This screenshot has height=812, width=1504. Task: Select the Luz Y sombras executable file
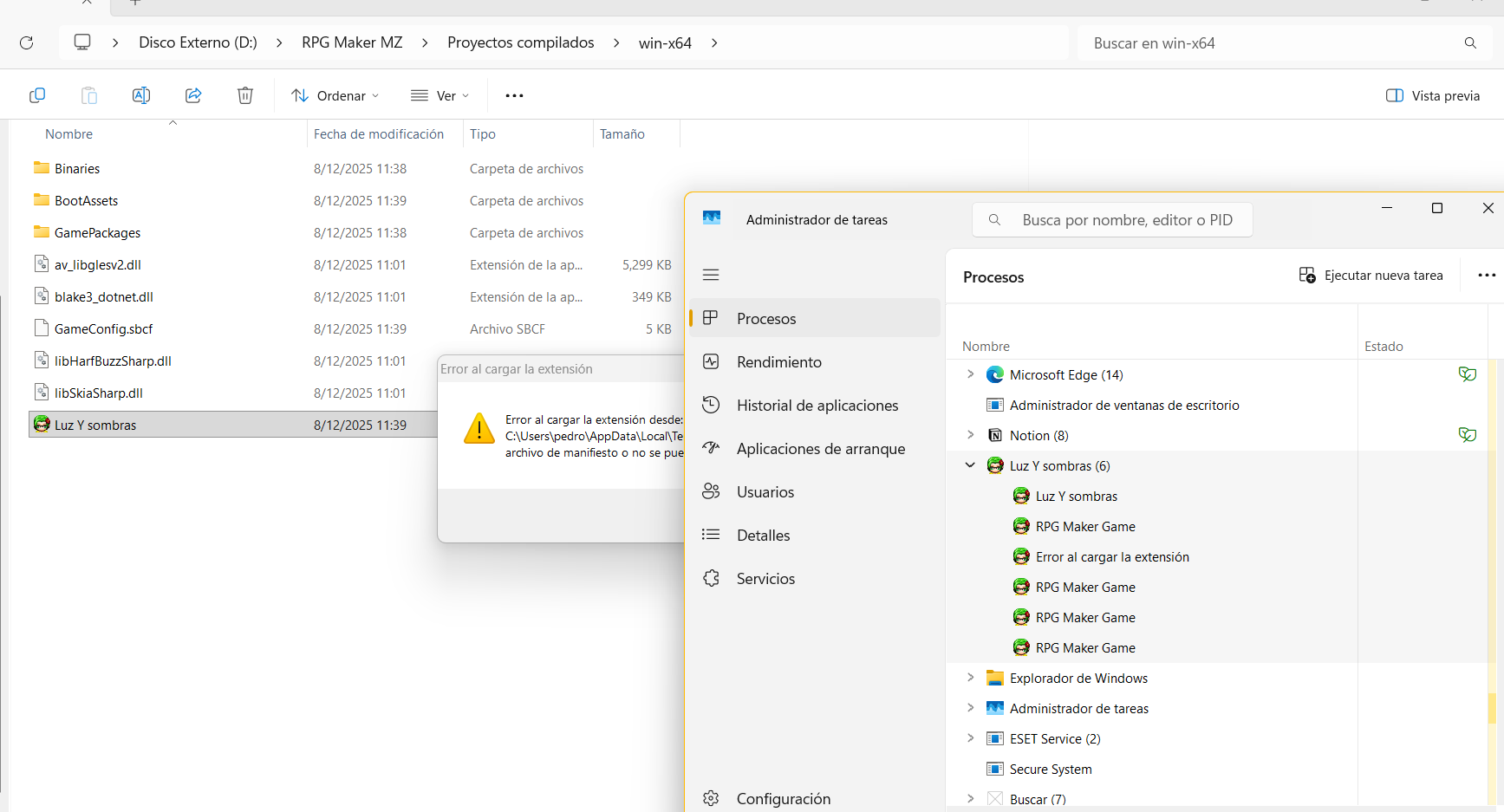point(95,425)
